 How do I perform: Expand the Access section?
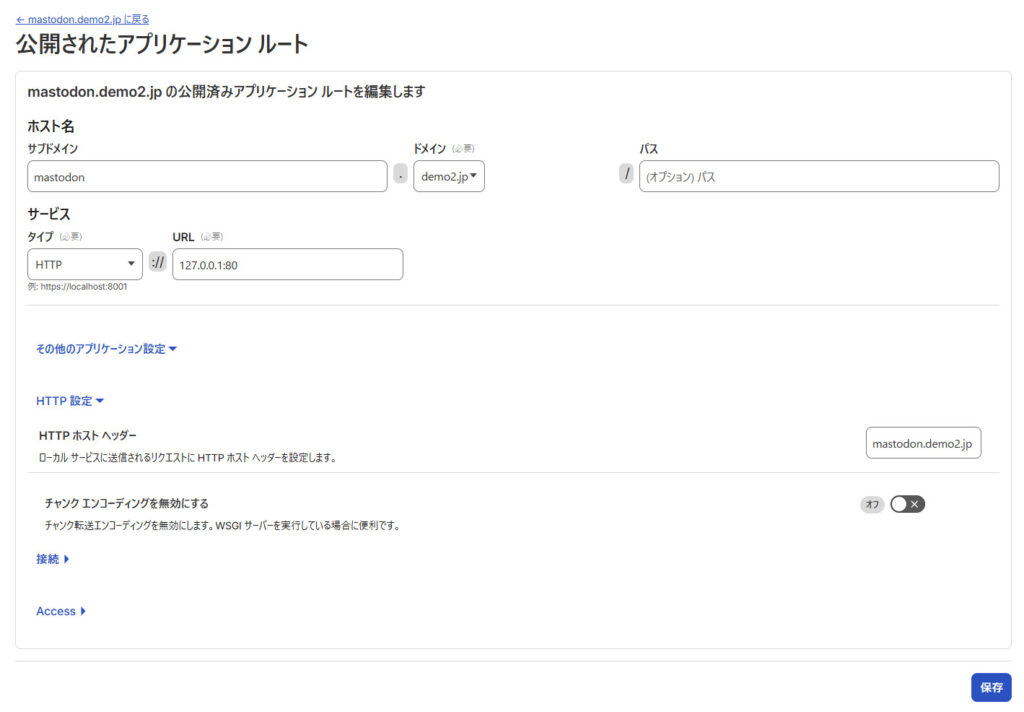(61, 611)
